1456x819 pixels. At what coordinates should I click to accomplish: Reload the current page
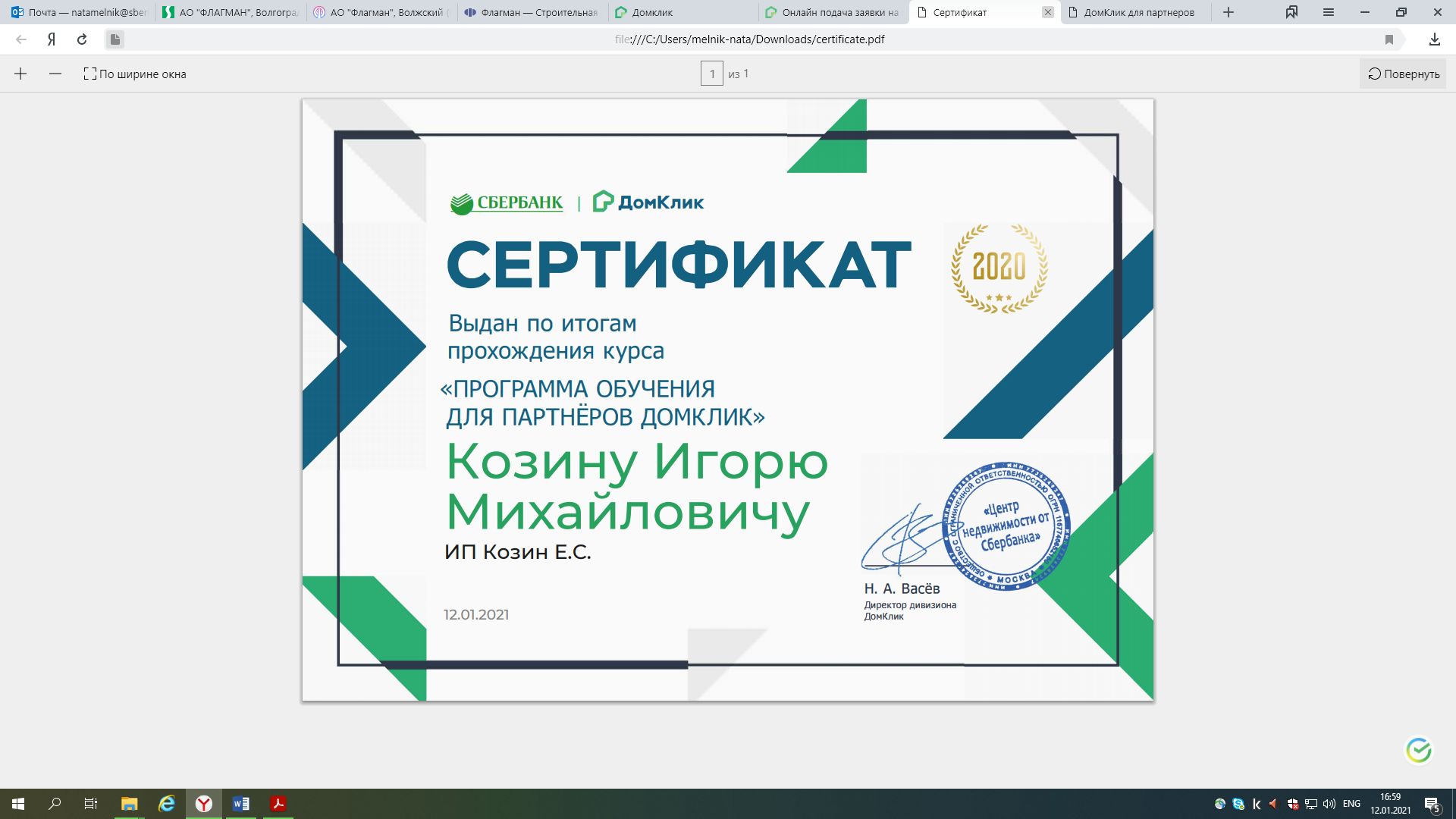(82, 39)
